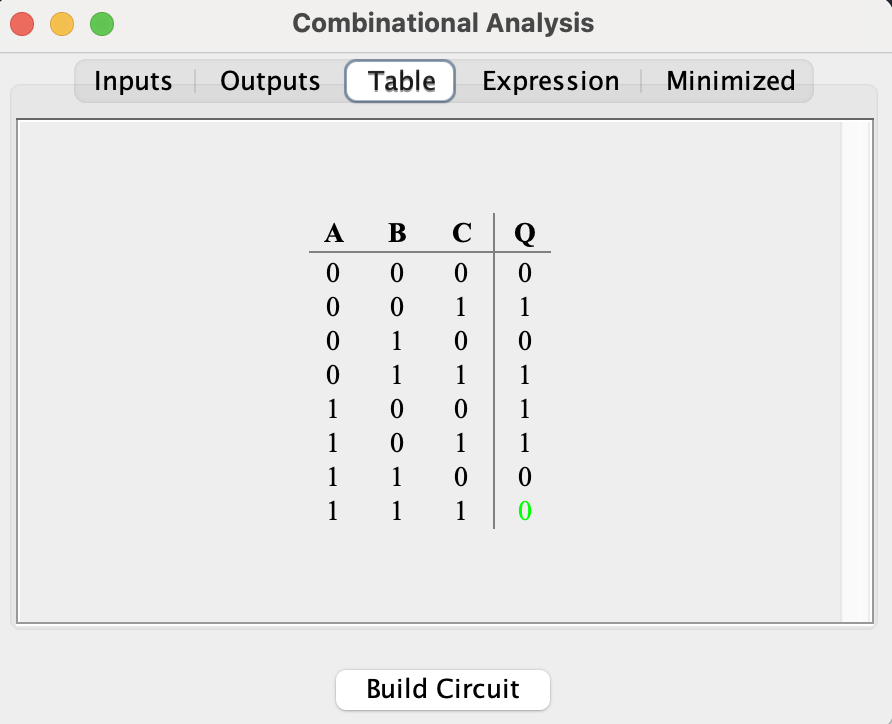The height and width of the screenshot is (724, 892).
Task: Click the A column header in the truth table
Action: (x=334, y=233)
